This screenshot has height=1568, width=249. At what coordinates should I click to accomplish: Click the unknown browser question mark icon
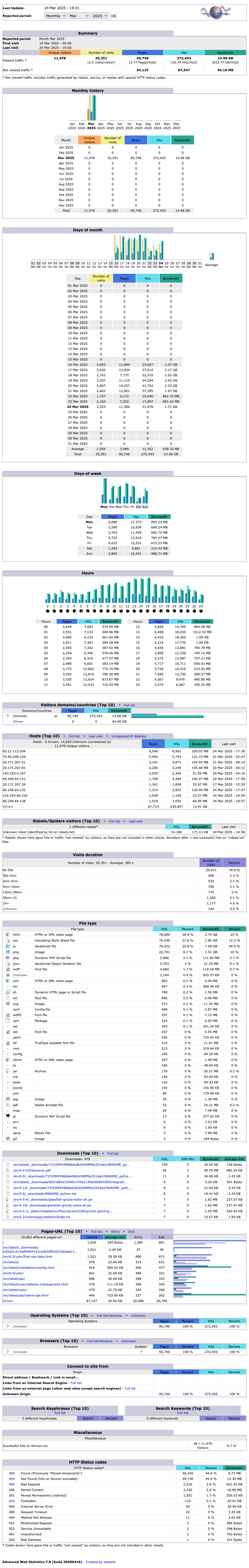click(x=7, y=1352)
